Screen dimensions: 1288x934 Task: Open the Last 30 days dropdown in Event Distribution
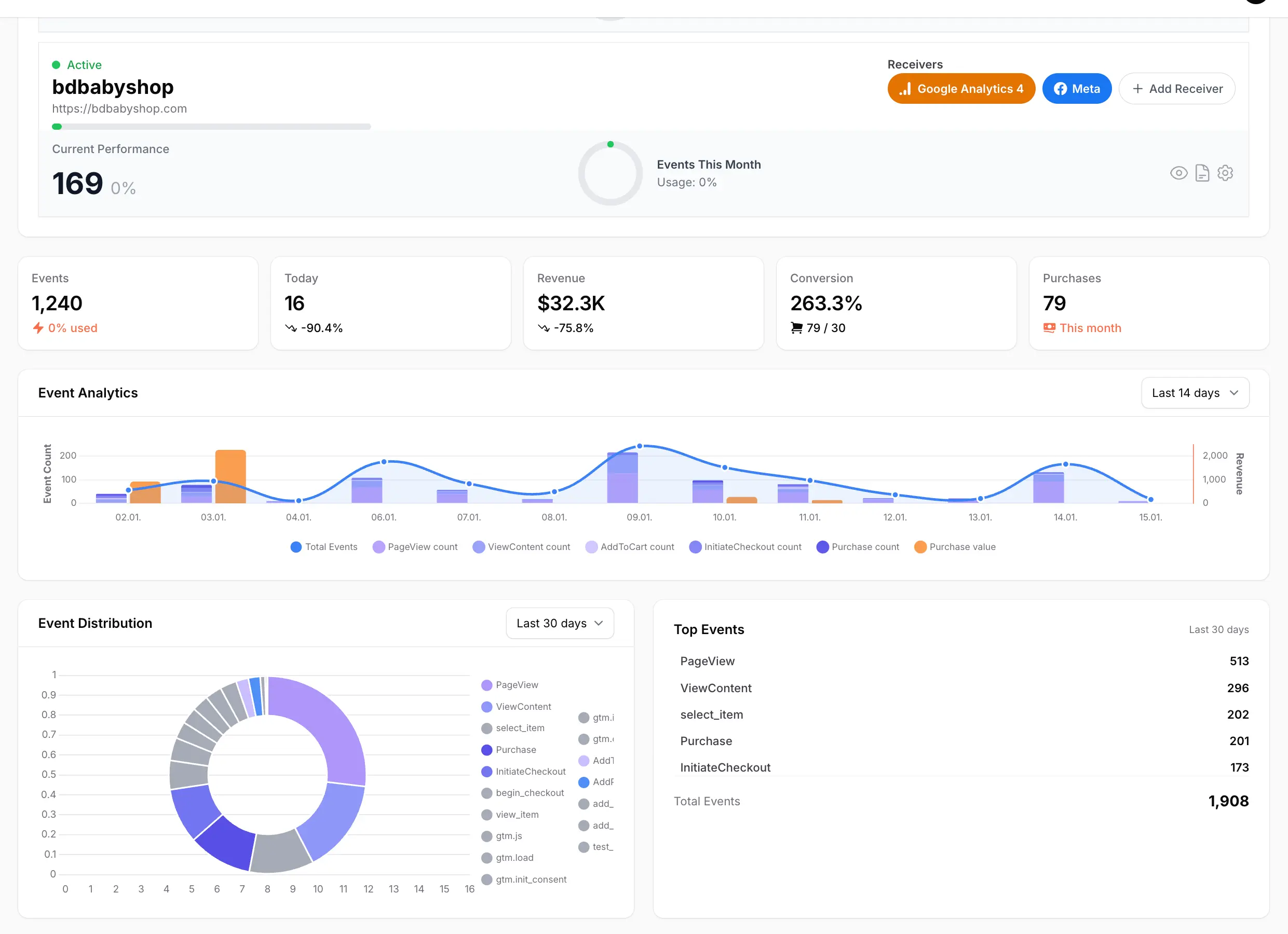pos(560,623)
